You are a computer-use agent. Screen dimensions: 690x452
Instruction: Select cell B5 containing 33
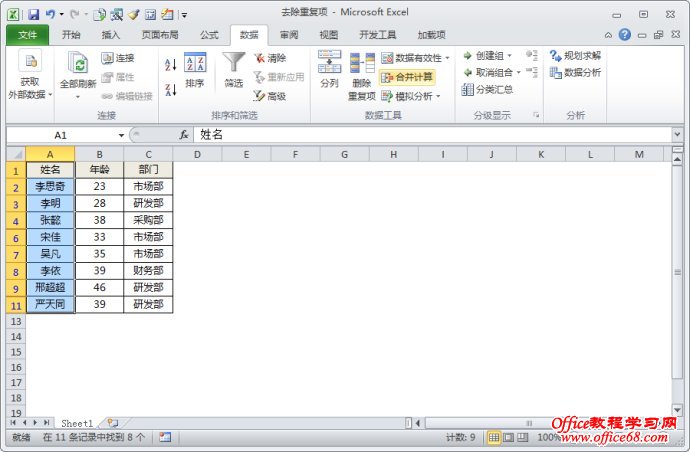click(99, 237)
